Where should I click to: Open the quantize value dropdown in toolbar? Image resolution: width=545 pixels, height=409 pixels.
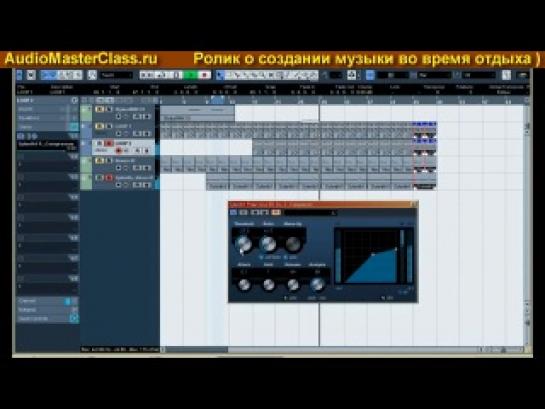479,75
